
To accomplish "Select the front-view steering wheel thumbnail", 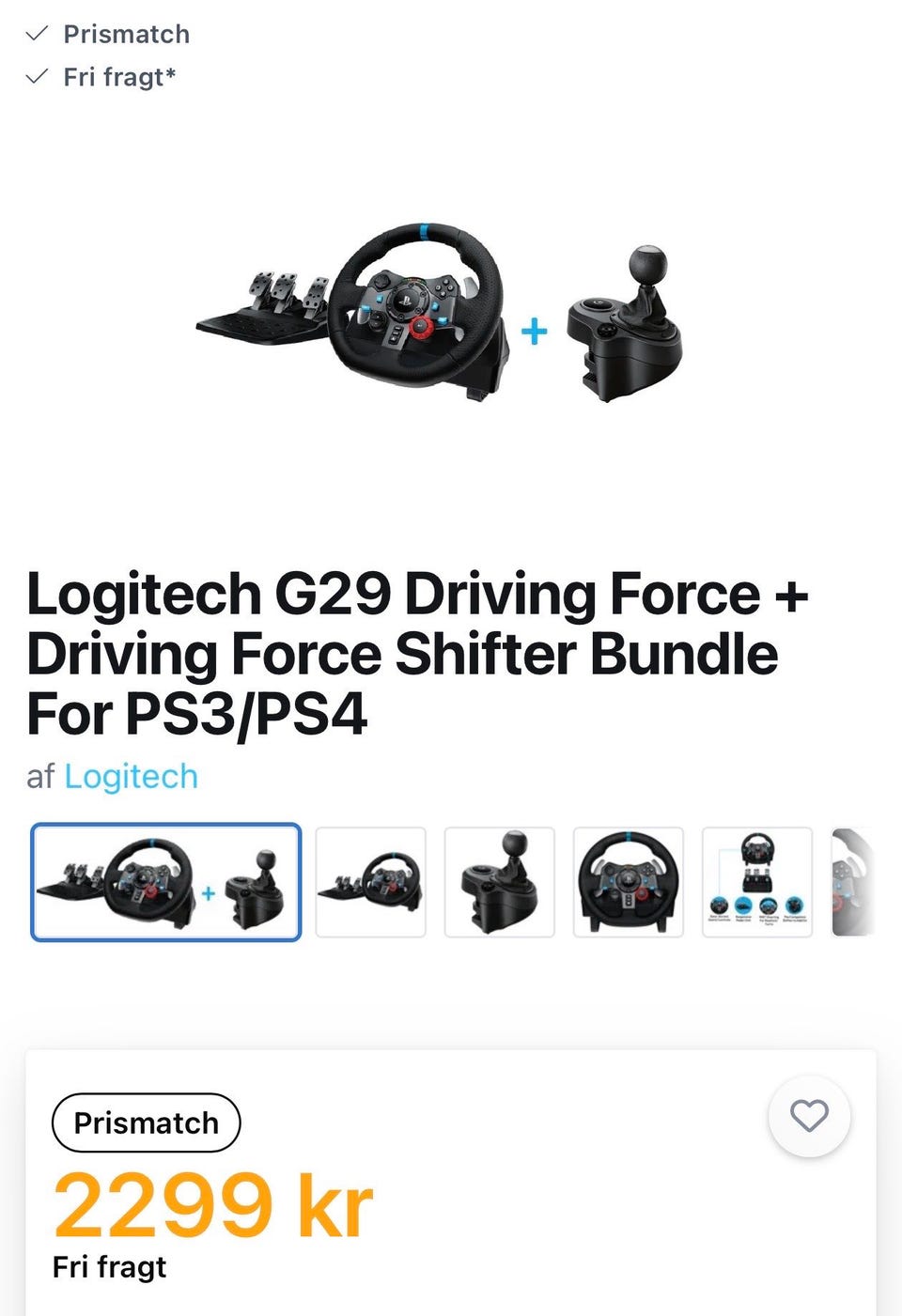I will [x=628, y=882].
